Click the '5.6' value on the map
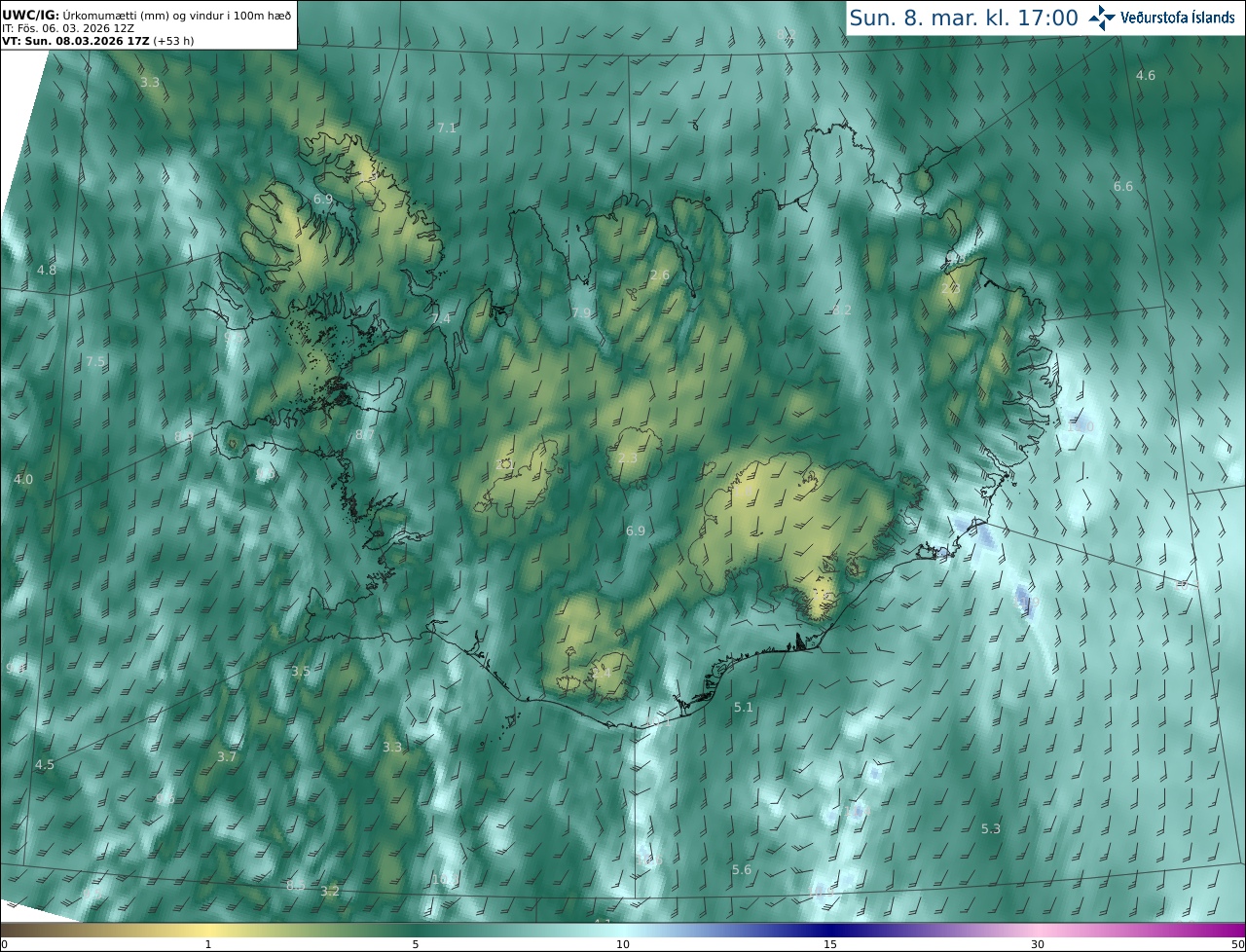The width and height of the screenshot is (1246, 952). (742, 869)
